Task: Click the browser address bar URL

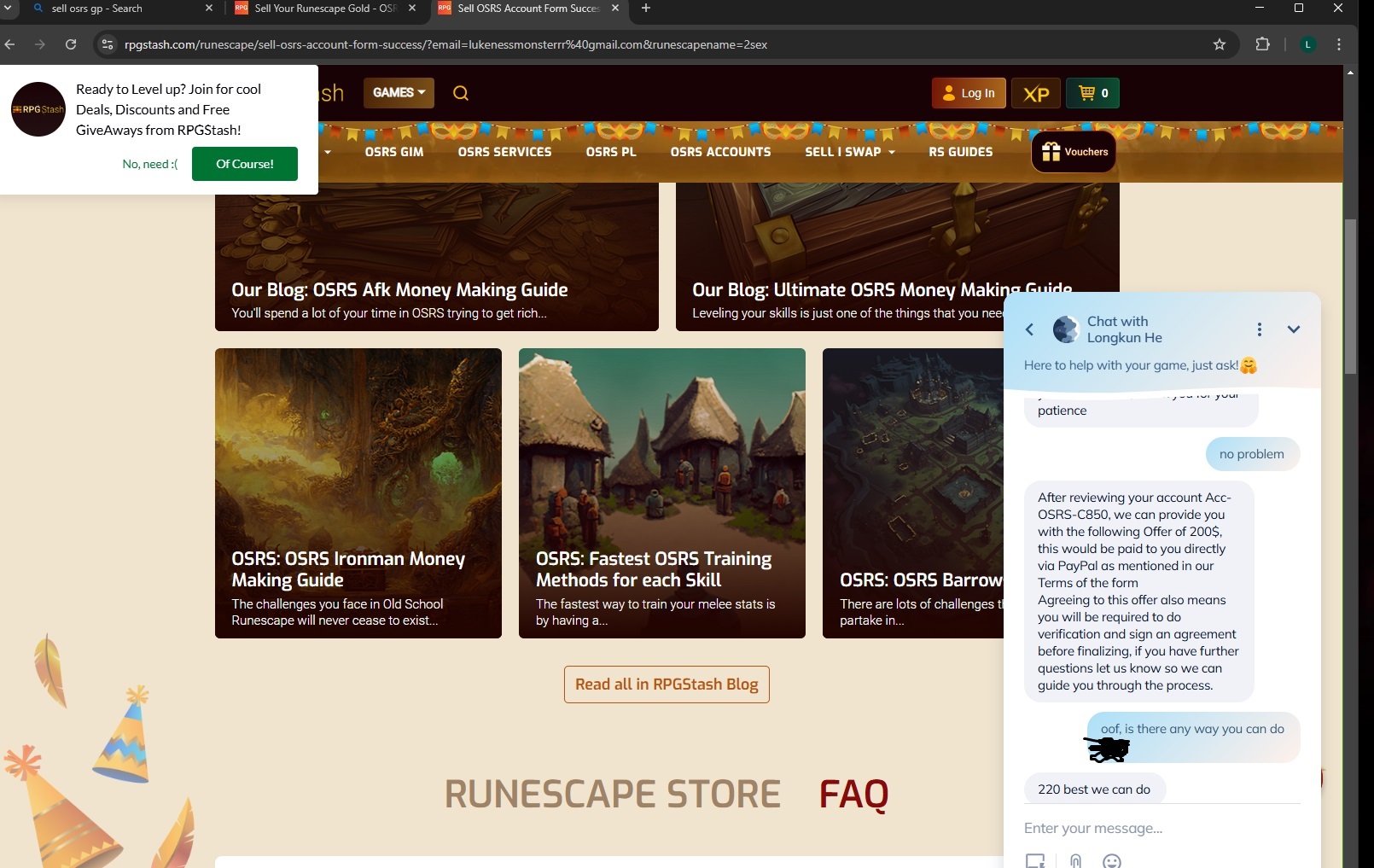Action: (445, 44)
